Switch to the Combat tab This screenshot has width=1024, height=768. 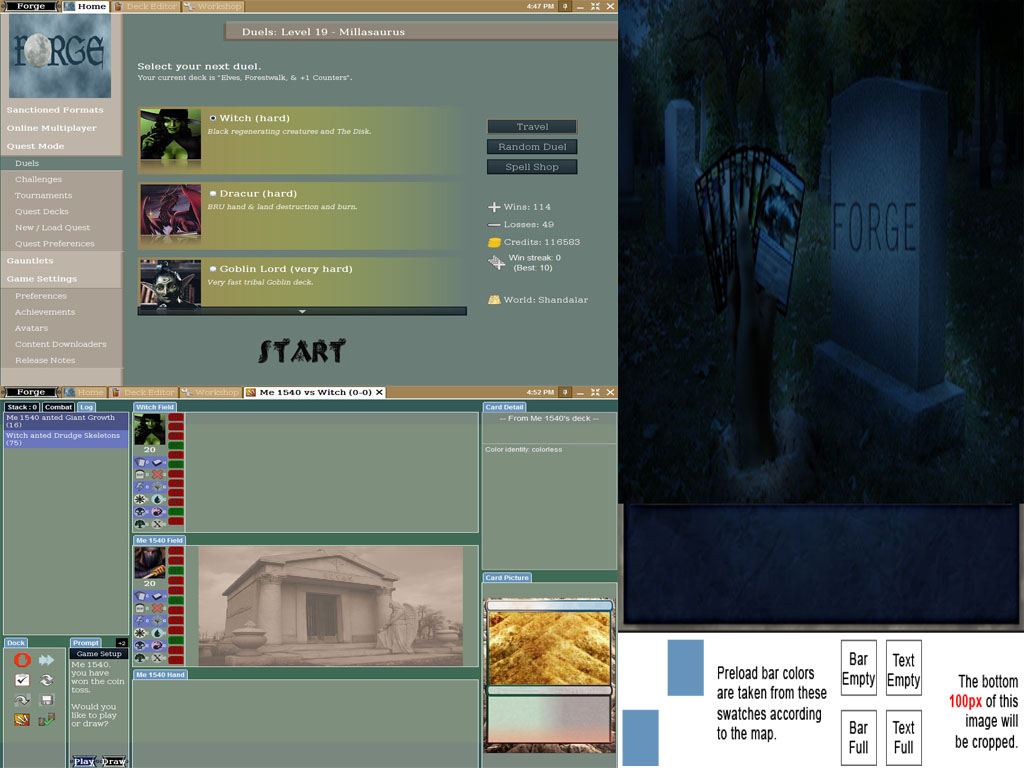(x=58, y=407)
